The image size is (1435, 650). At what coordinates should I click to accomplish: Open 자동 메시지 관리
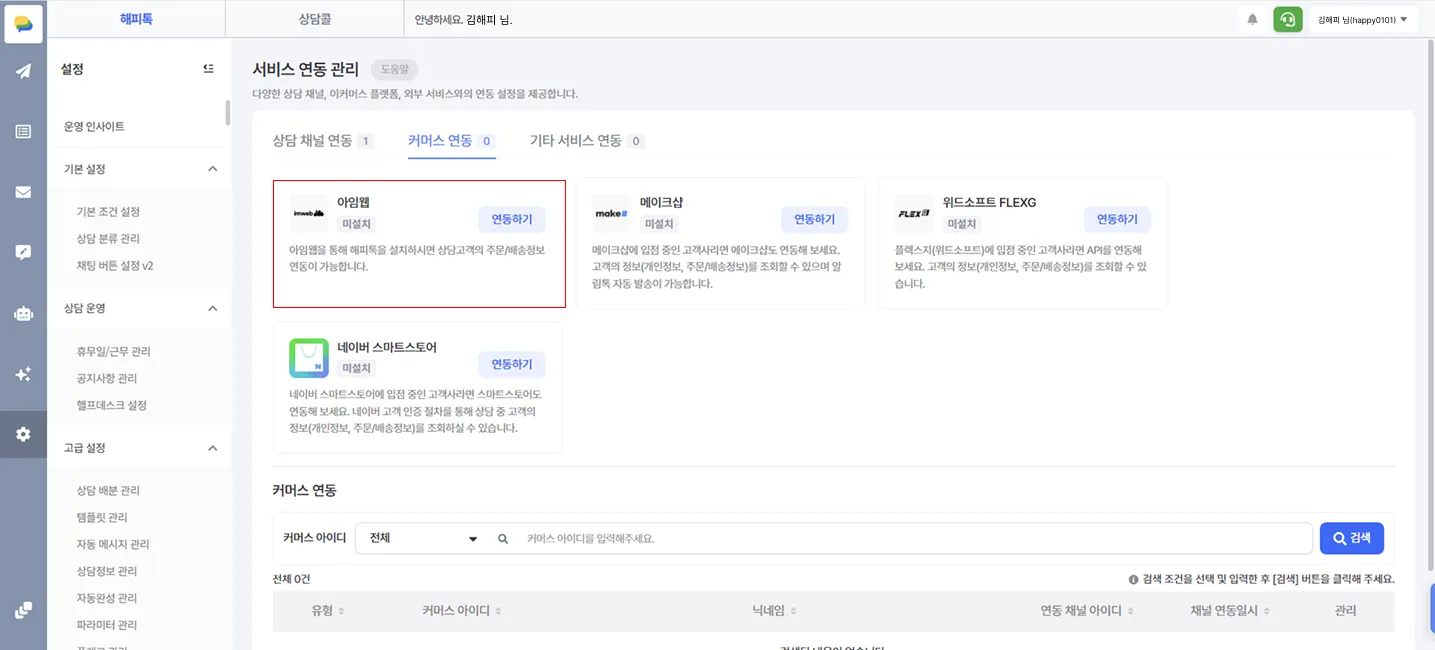112,545
